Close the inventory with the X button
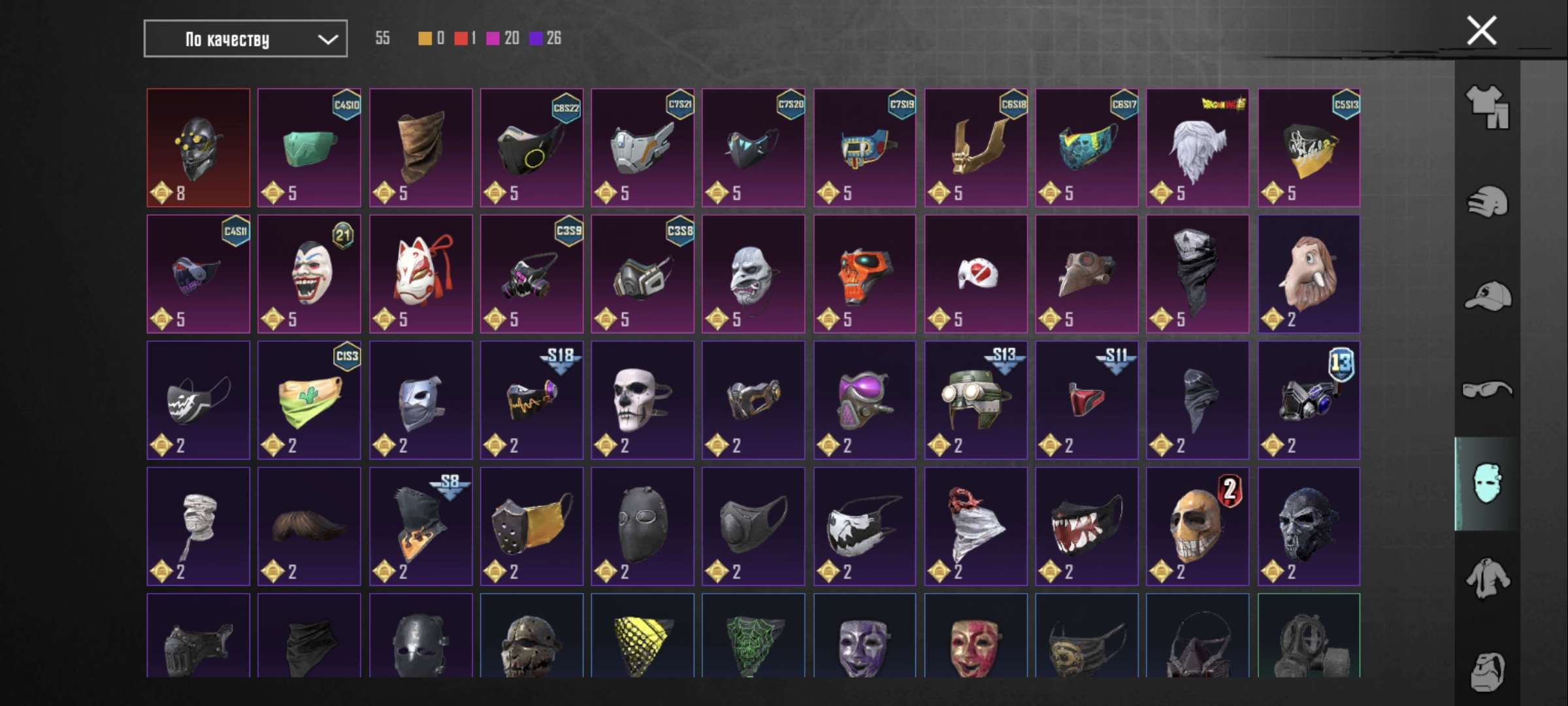This screenshot has width=1568, height=706. point(1481,31)
